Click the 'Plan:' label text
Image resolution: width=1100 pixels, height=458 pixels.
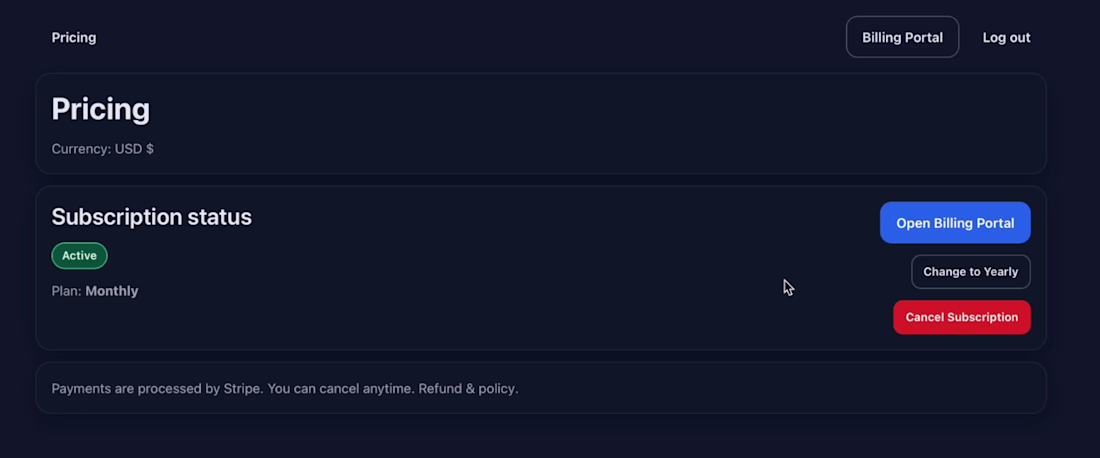(66, 291)
